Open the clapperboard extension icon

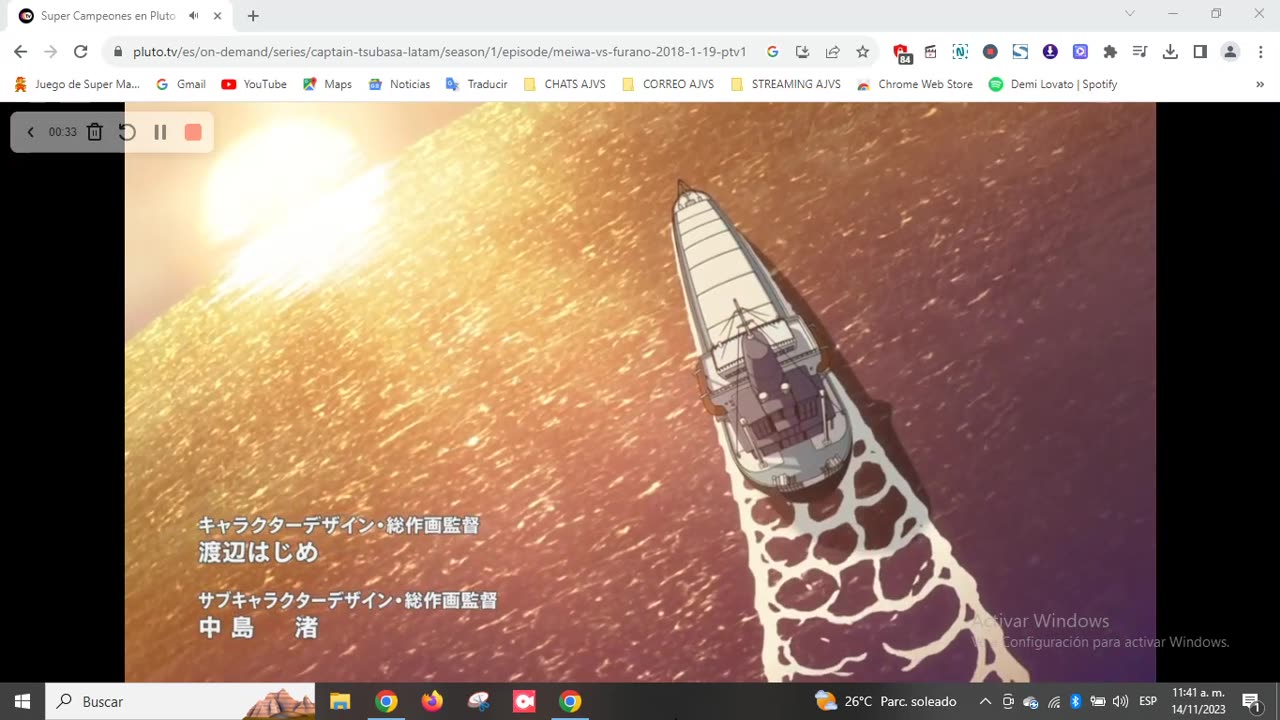[931, 52]
